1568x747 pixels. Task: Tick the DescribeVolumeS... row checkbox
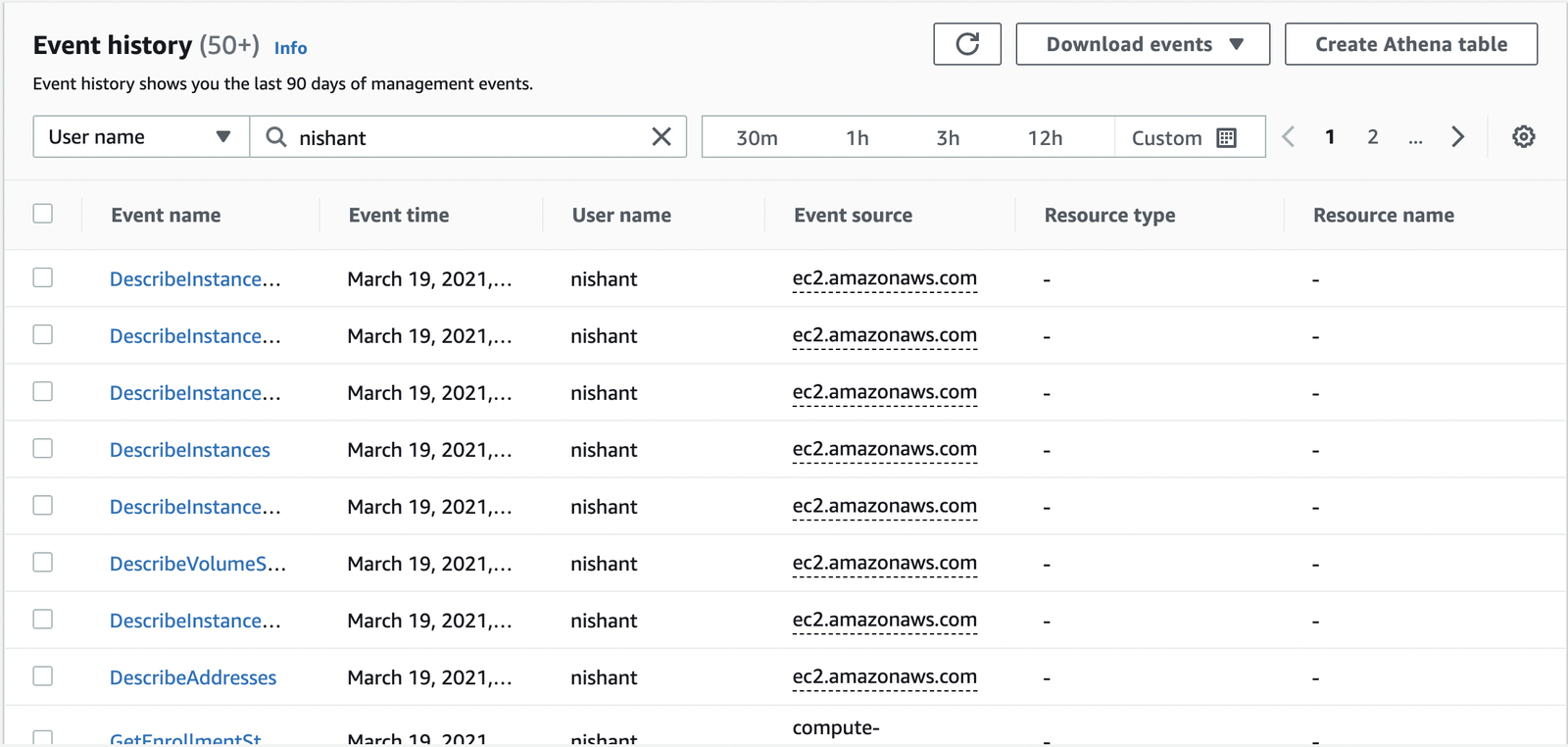tap(43, 563)
